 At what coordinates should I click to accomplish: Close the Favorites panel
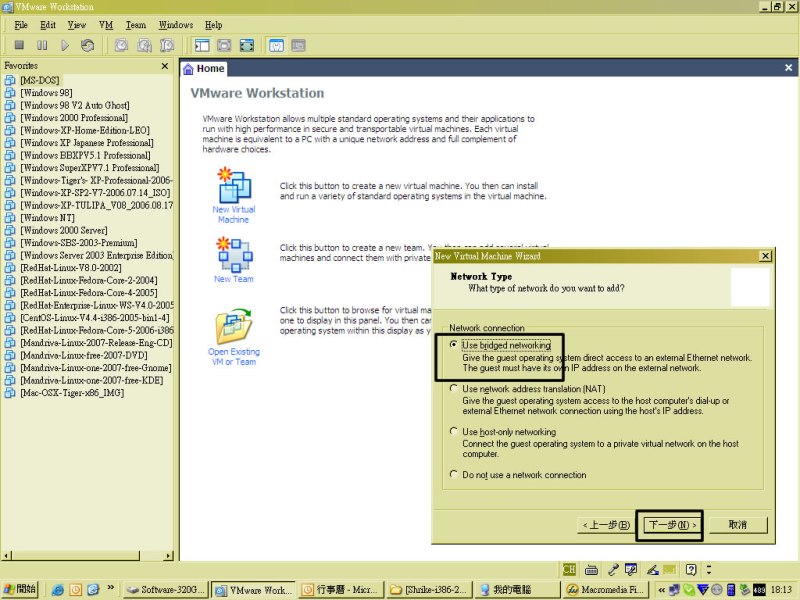(x=165, y=66)
